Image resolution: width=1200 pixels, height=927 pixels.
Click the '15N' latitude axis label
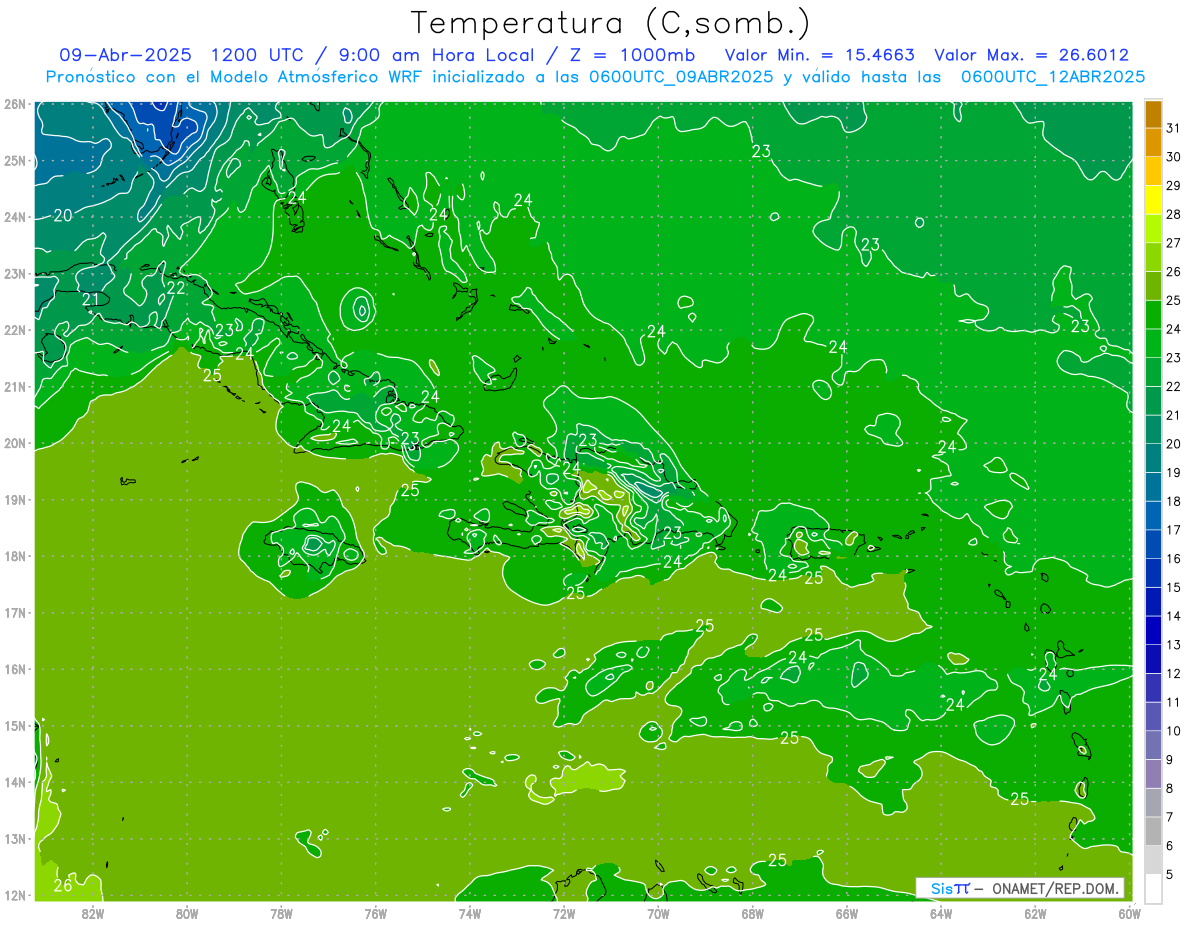coord(14,726)
